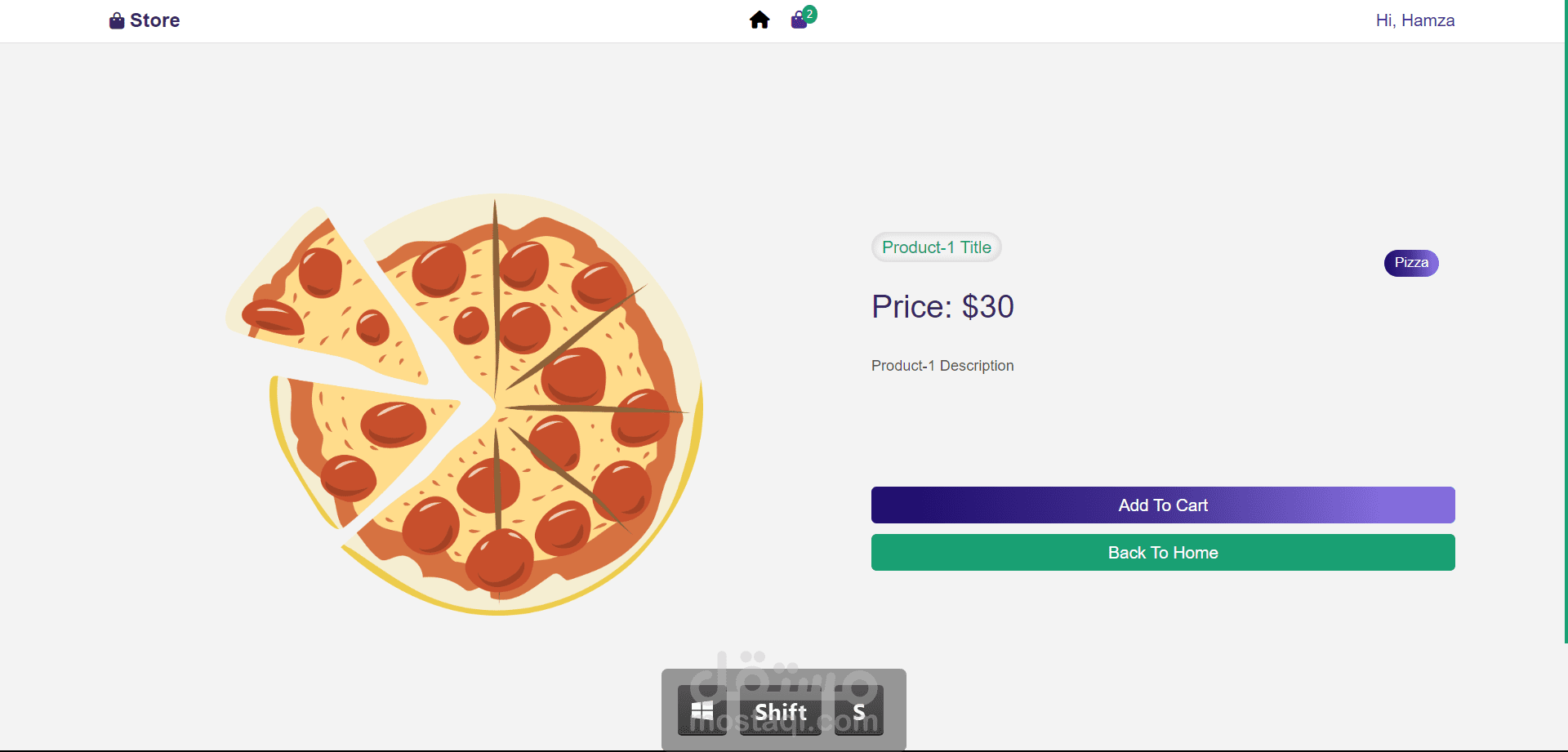Click the Shift key in keystroke overlay
The height and width of the screenshot is (752, 1568).
click(x=781, y=711)
